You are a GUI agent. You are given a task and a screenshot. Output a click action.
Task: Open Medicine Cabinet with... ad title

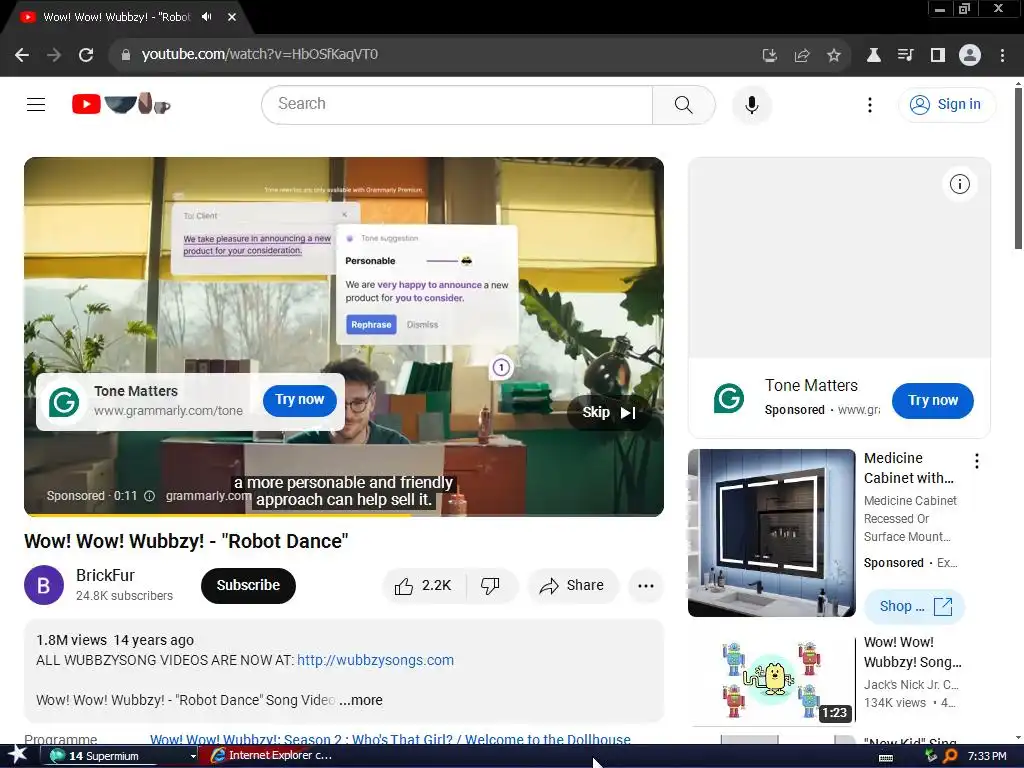(x=909, y=468)
